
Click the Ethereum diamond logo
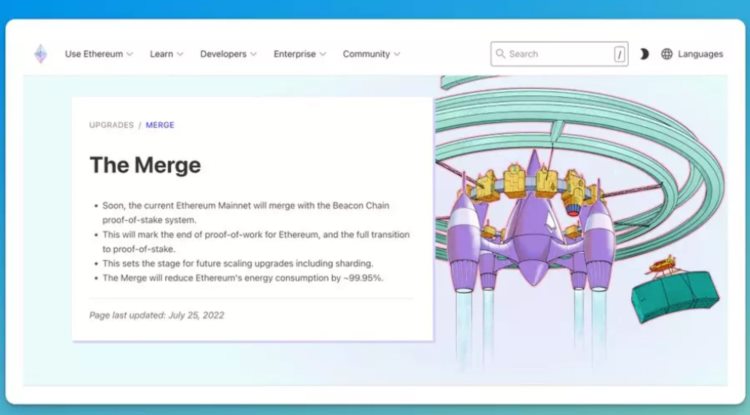[40, 54]
